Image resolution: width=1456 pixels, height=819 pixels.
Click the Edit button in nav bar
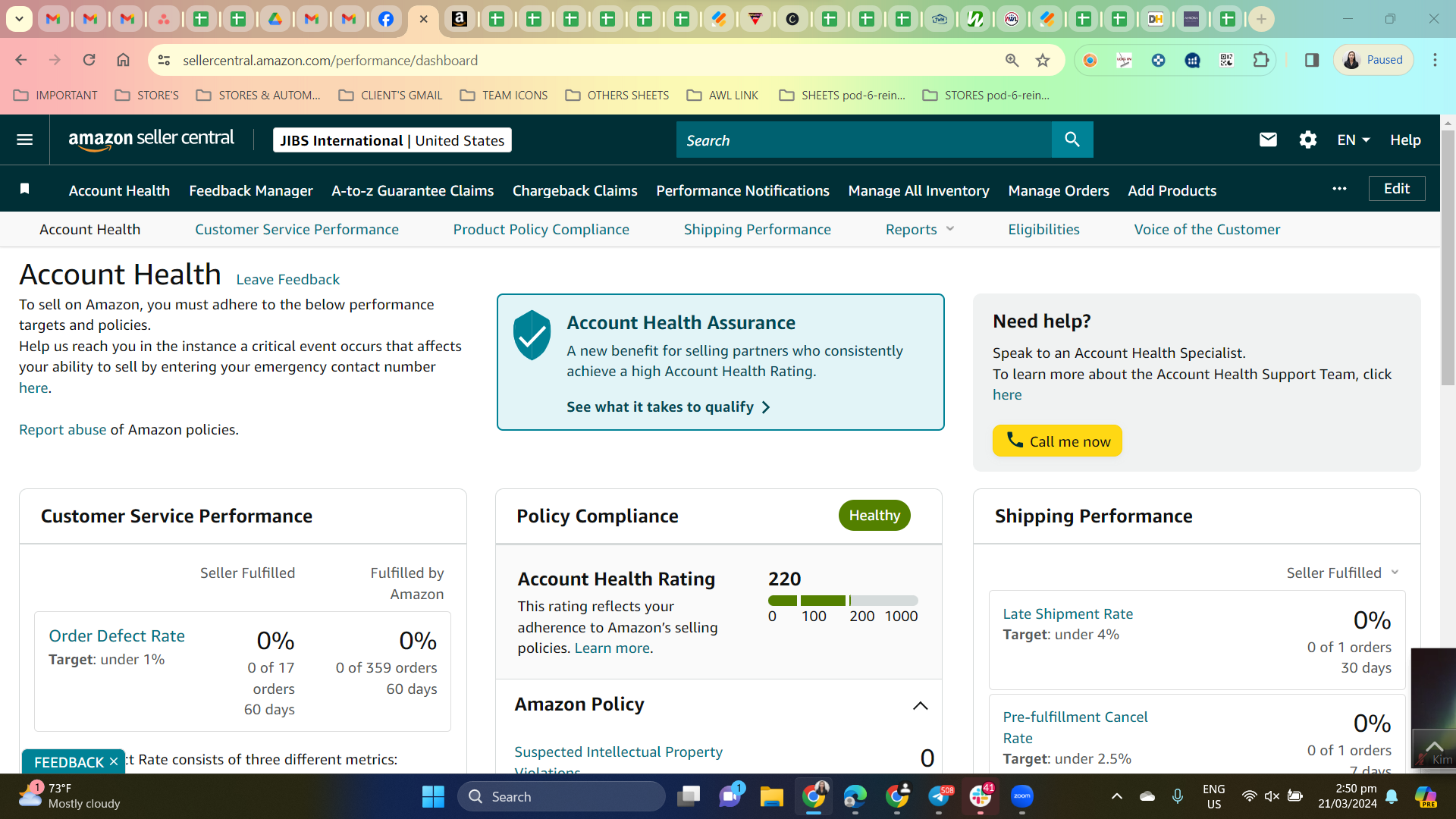pyautogui.click(x=1396, y=189)
